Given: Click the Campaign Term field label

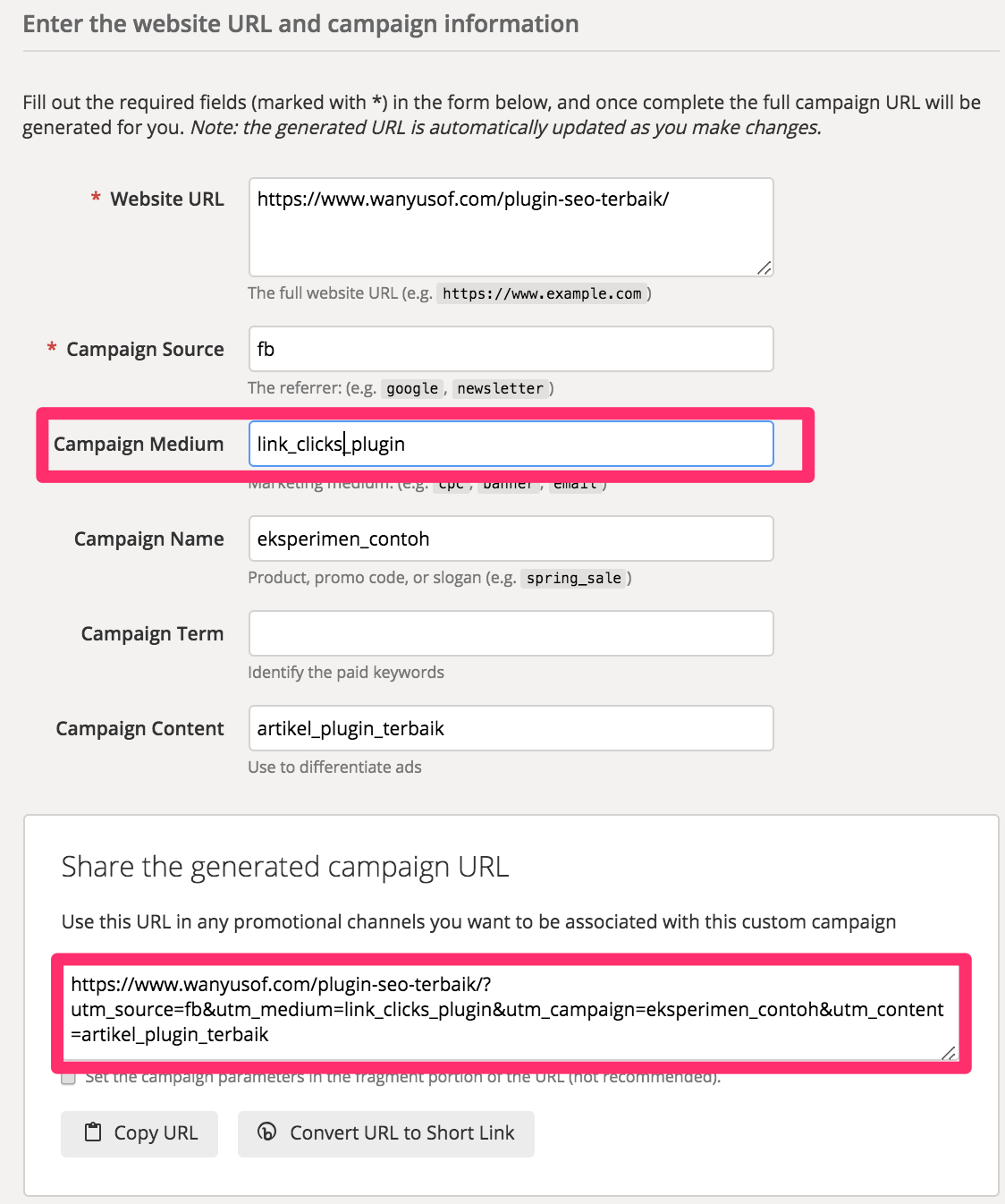Looking at the screenshot, I should pos(152,633).
